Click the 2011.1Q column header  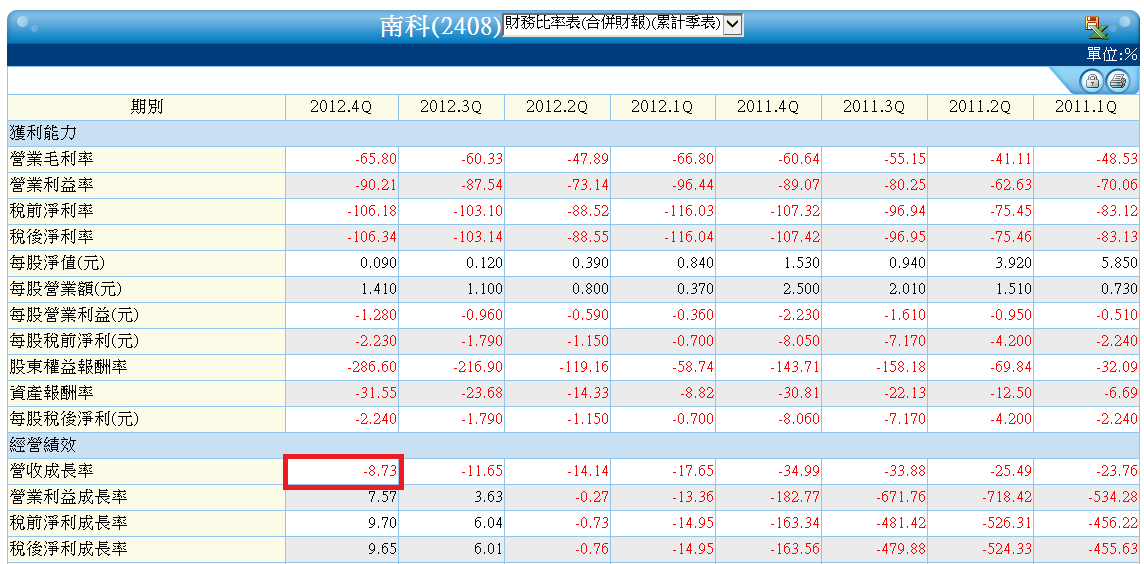(x=1086, y=107)
